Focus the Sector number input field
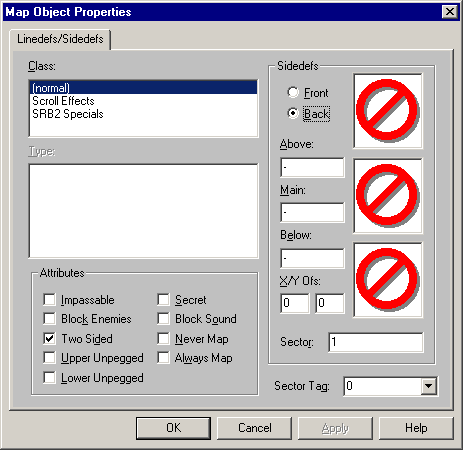463x450 pixels. [x=376, y=342]
